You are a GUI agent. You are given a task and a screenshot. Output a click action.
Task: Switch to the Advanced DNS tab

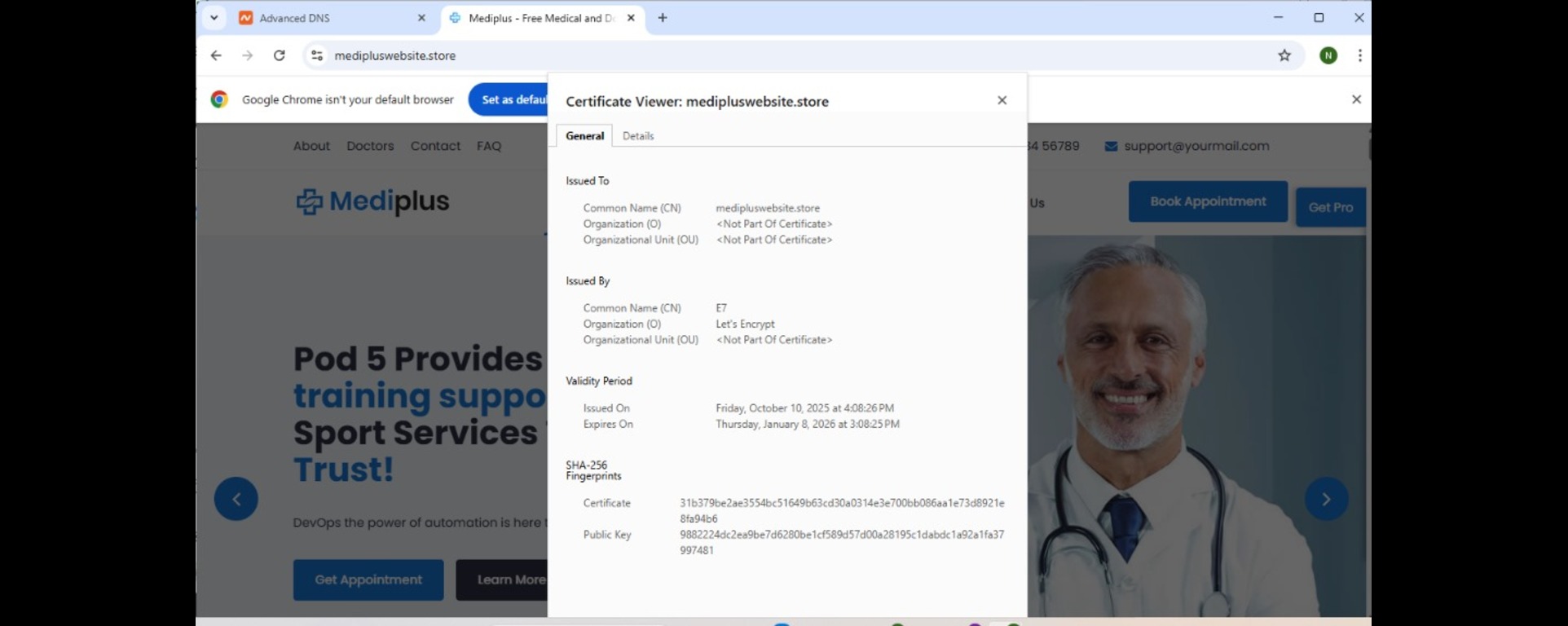(326, 18)
